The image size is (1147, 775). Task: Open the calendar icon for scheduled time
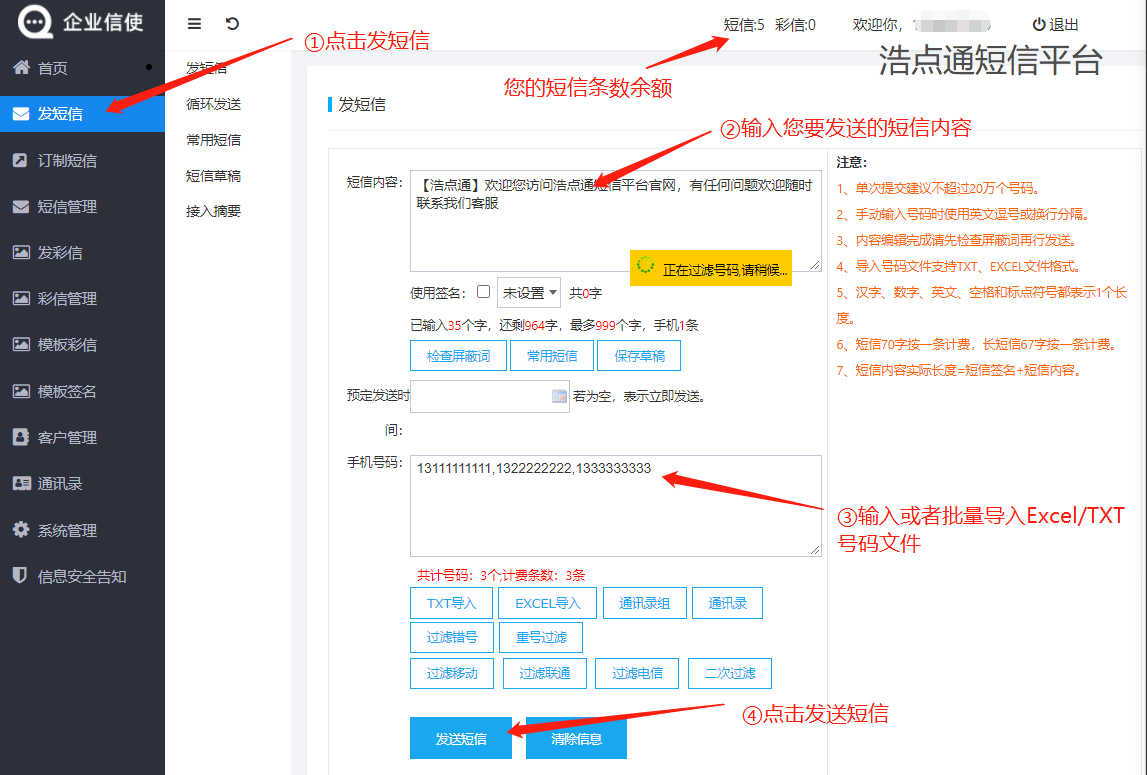click(559, 396)
